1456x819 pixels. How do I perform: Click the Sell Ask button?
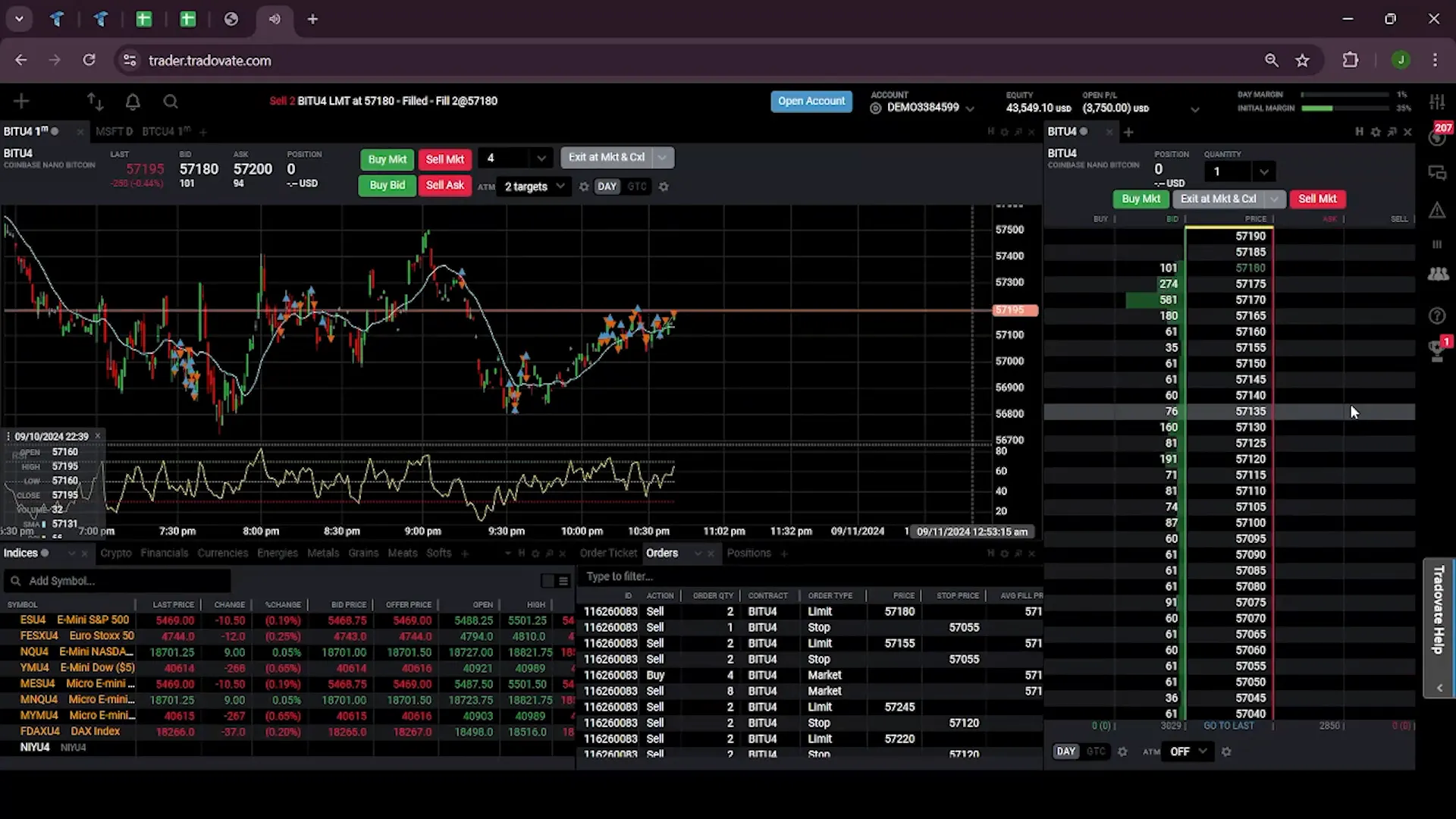click(x=445, y=185)
